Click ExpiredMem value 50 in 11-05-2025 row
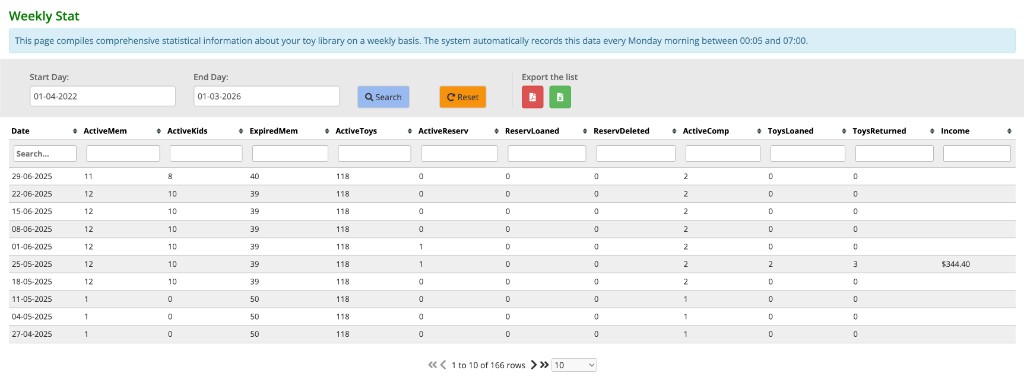The height and width of the screenshot is (389, 1024). (254, 300)
